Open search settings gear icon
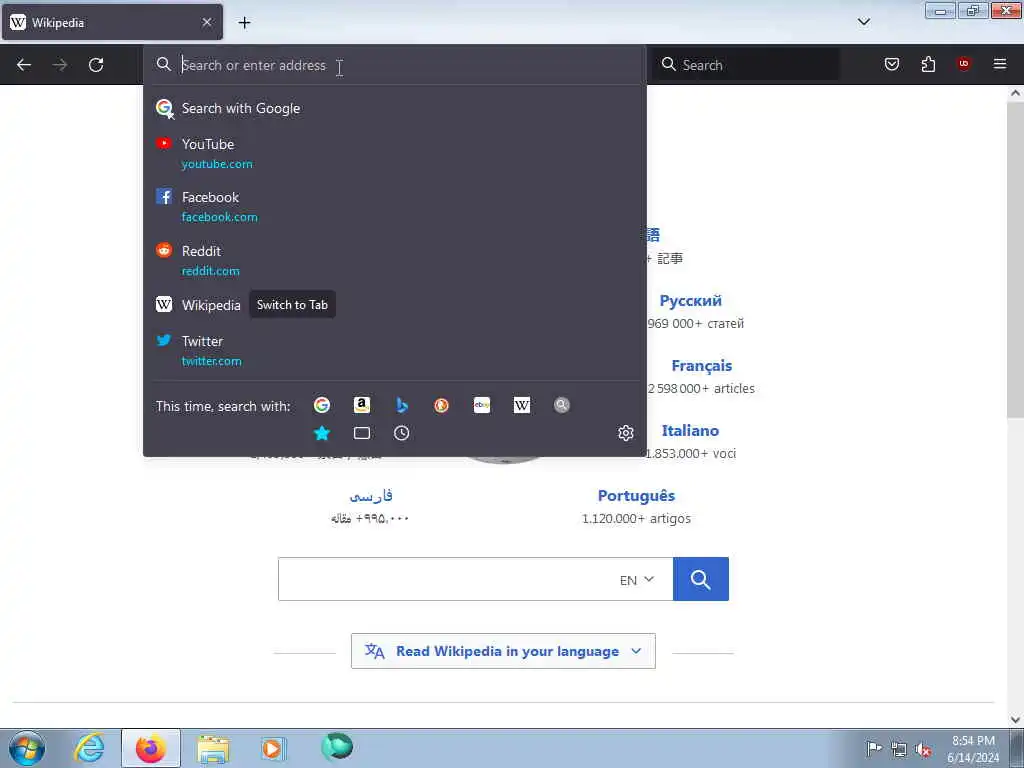 tap(626, 433)
